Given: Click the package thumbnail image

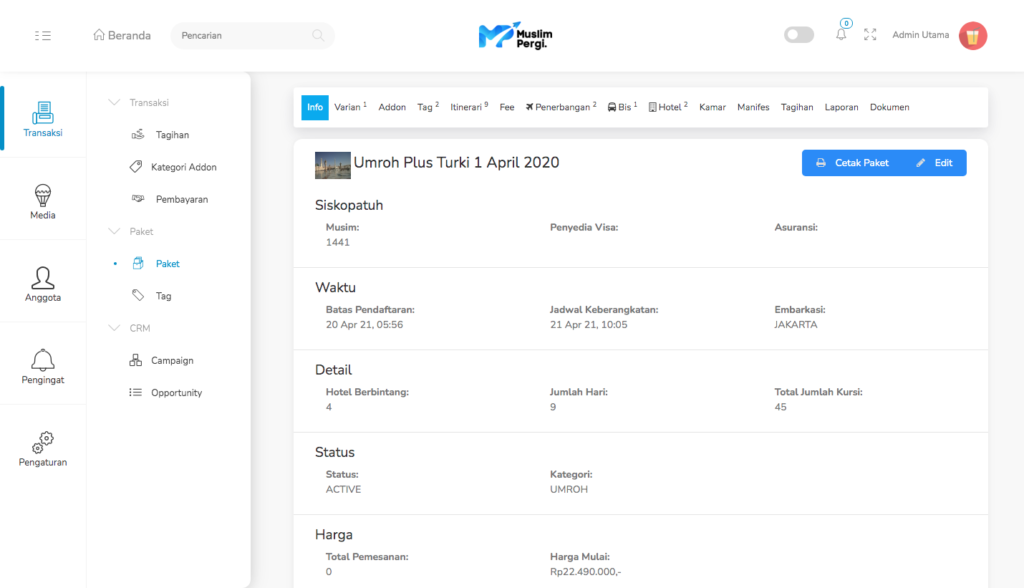Looking at the screenshot, I should pyautogui.click(x=332, y=165).
